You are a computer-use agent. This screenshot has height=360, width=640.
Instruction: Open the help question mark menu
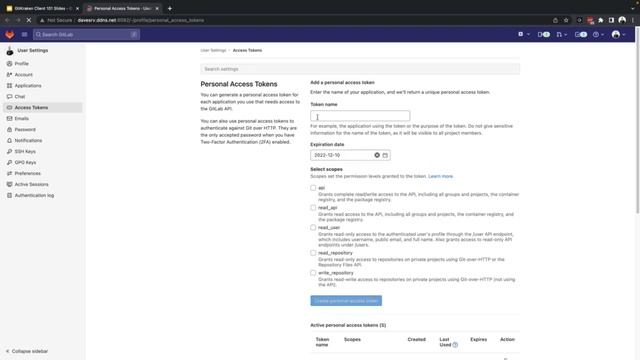(598, 35)
